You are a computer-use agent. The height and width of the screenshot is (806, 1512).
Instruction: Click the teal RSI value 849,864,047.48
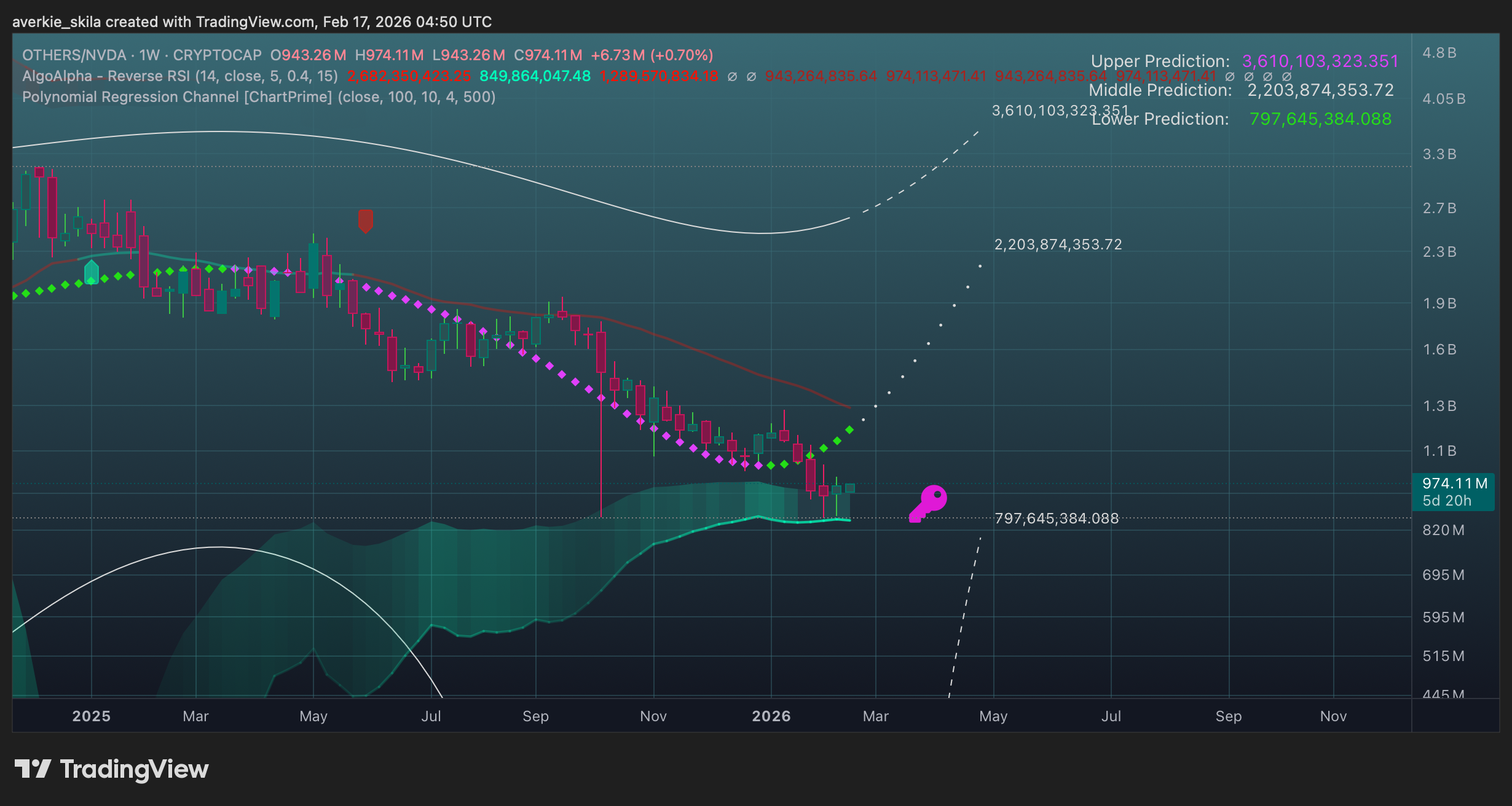[535, 76]
